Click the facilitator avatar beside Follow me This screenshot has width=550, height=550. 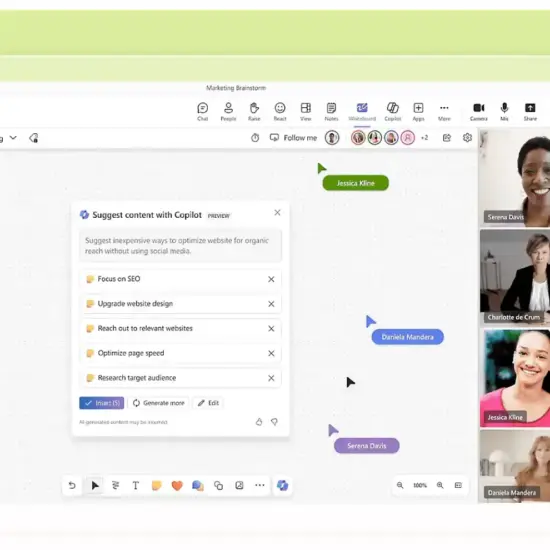pos(332,138)
